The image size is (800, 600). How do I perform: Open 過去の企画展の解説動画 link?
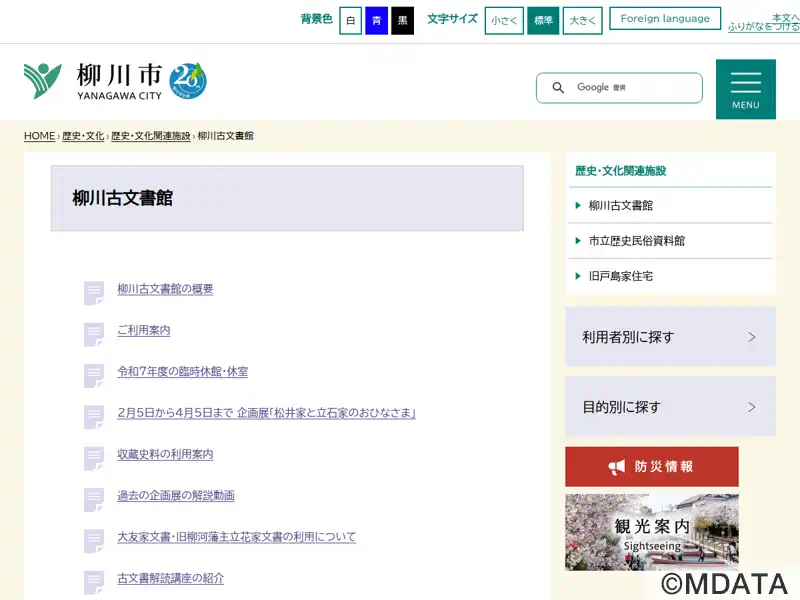click(x=176, y=496)
